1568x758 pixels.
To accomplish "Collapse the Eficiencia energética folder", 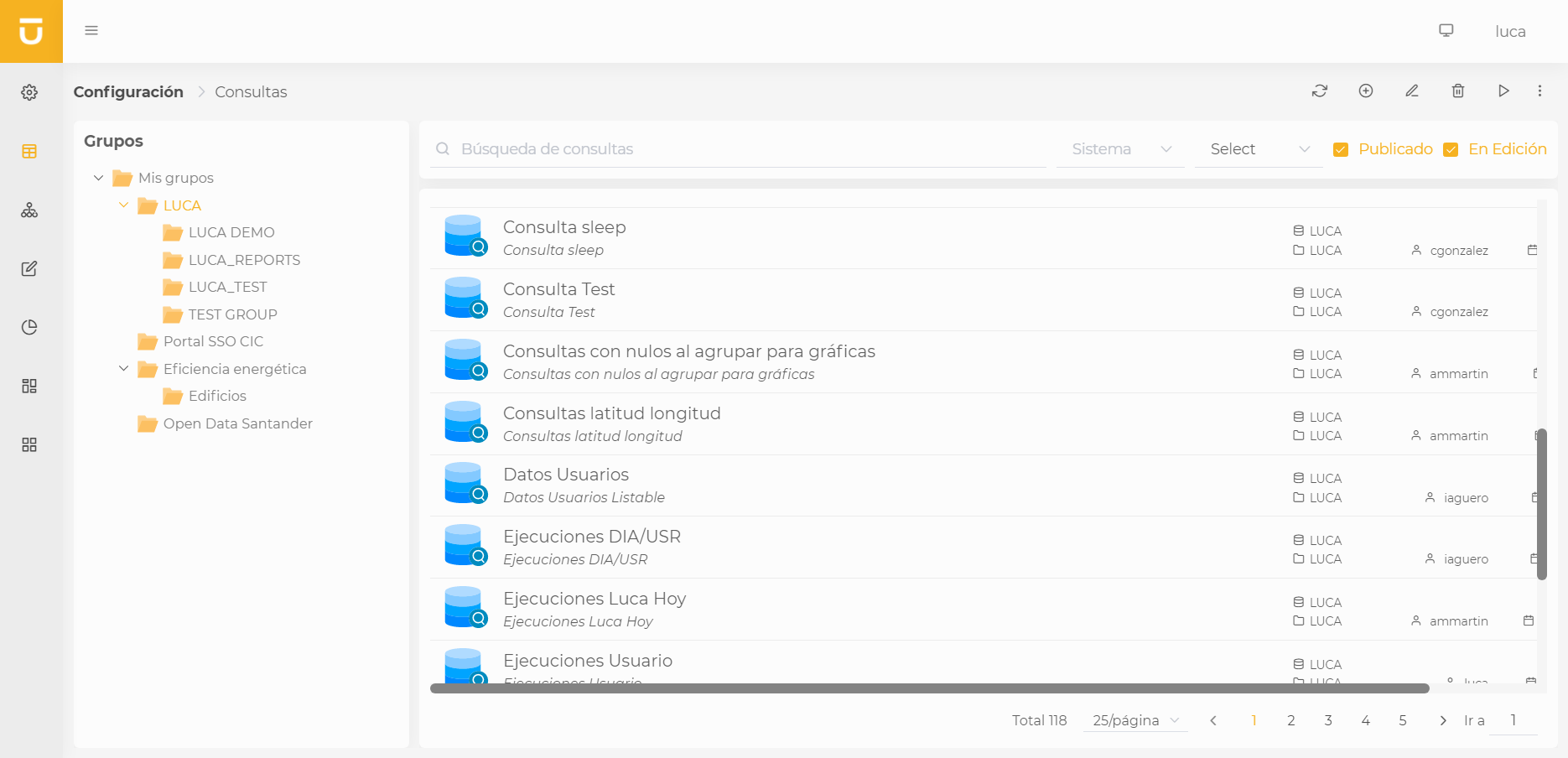I will pos(124,369).
